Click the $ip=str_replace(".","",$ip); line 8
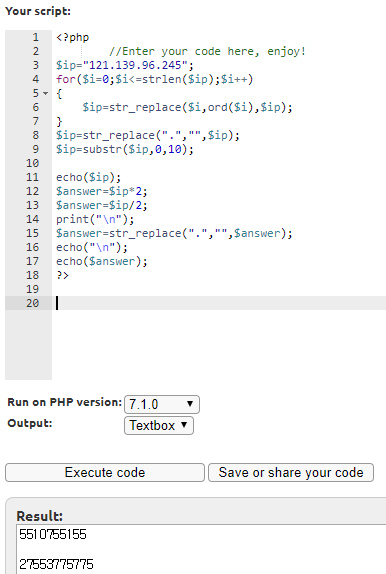Viewport: 386px width, 574px height. [148, 135]
